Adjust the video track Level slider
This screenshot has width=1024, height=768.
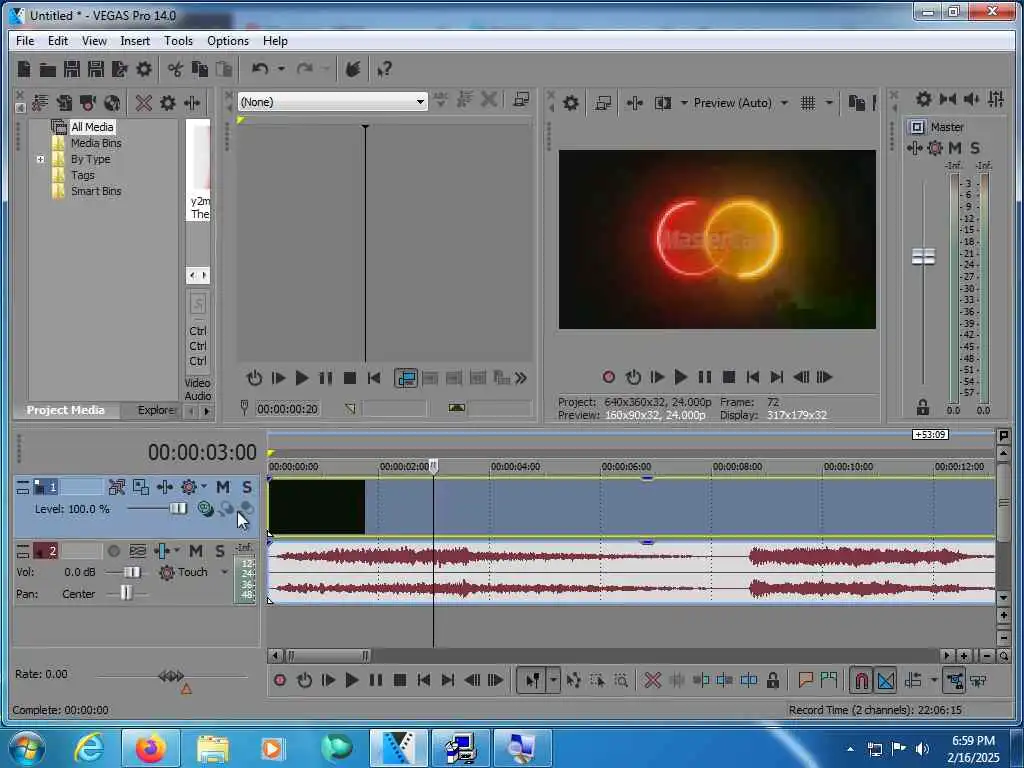point(178,509)
